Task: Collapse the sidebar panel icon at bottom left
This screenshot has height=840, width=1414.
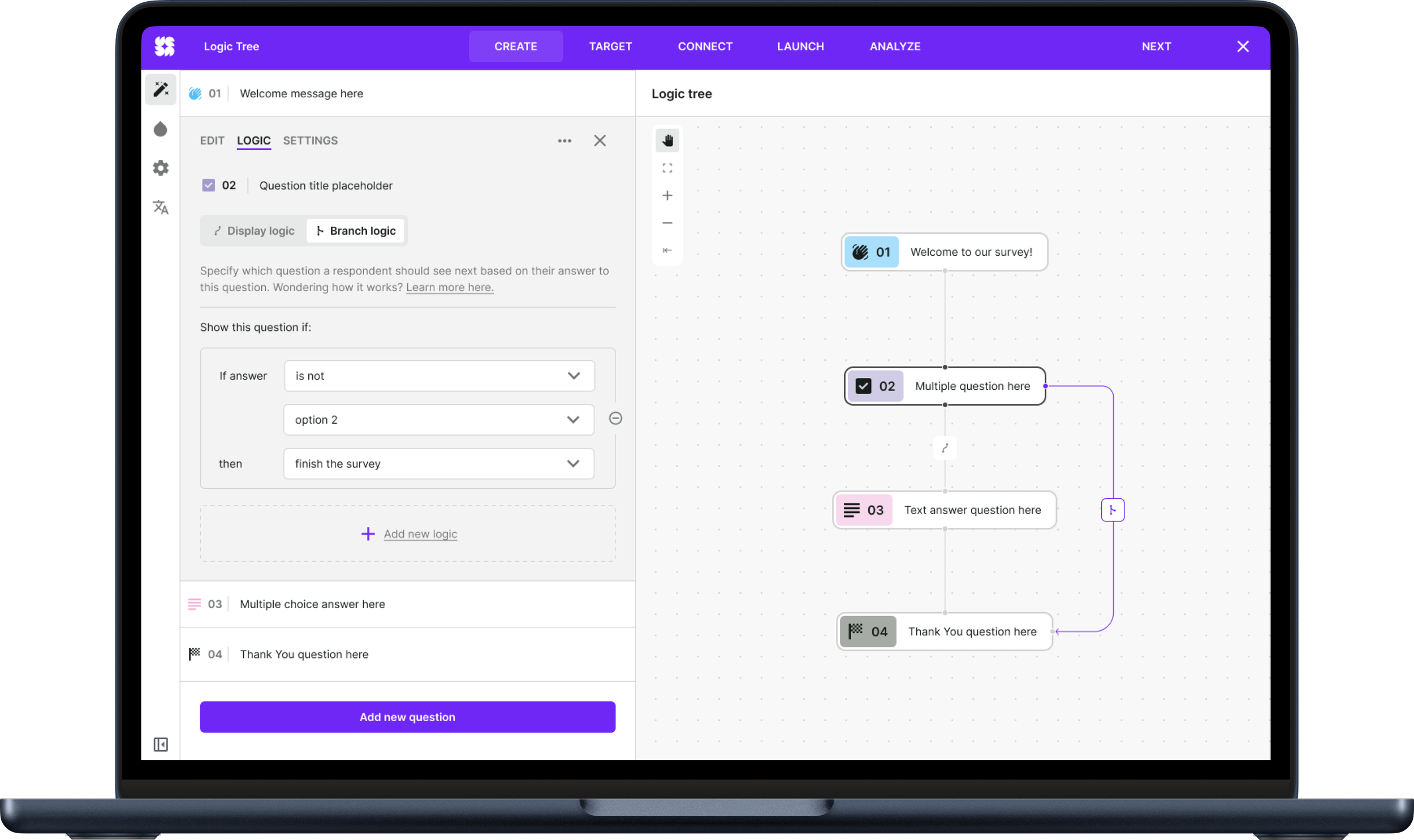Action: tap(161, 744)
